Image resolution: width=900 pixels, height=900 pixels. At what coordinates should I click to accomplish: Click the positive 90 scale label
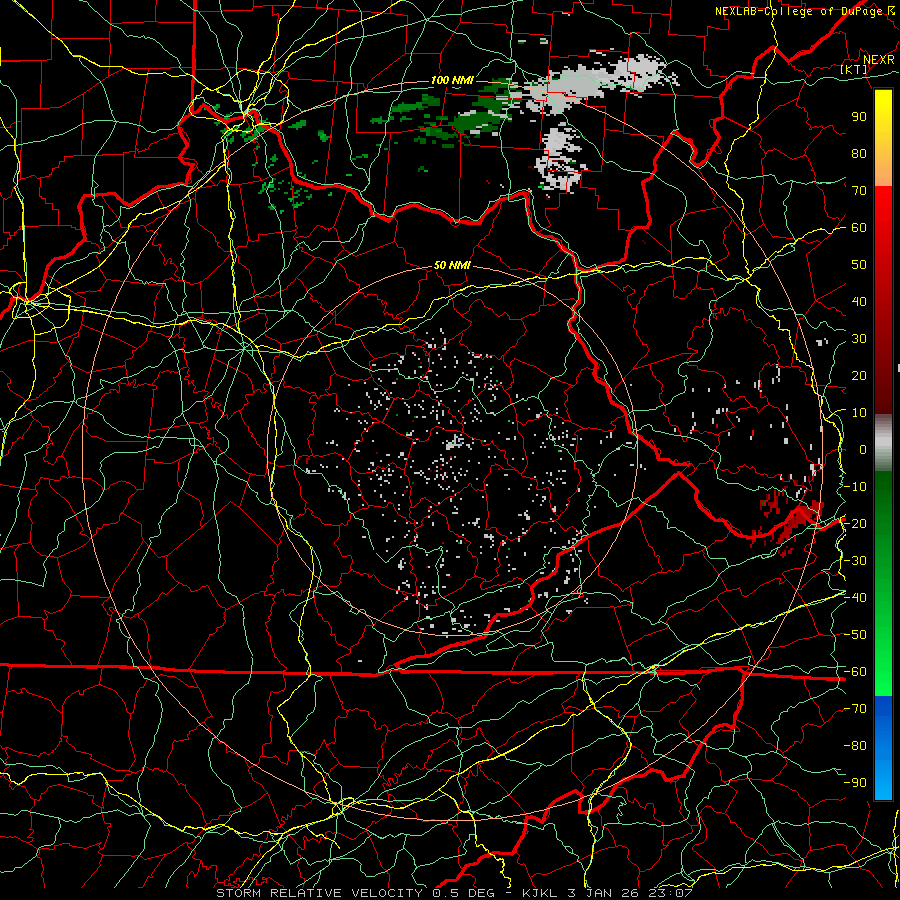(x=859, y=117)
